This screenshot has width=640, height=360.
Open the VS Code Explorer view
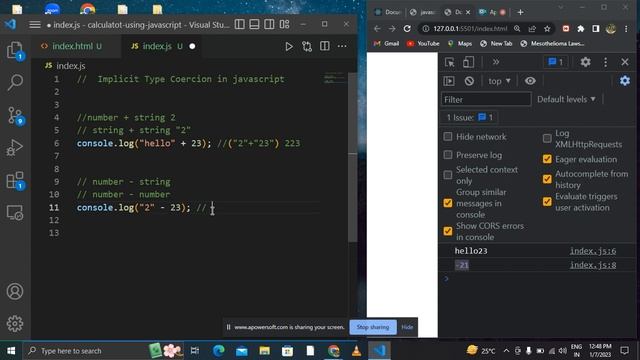(x=15, y=51)
